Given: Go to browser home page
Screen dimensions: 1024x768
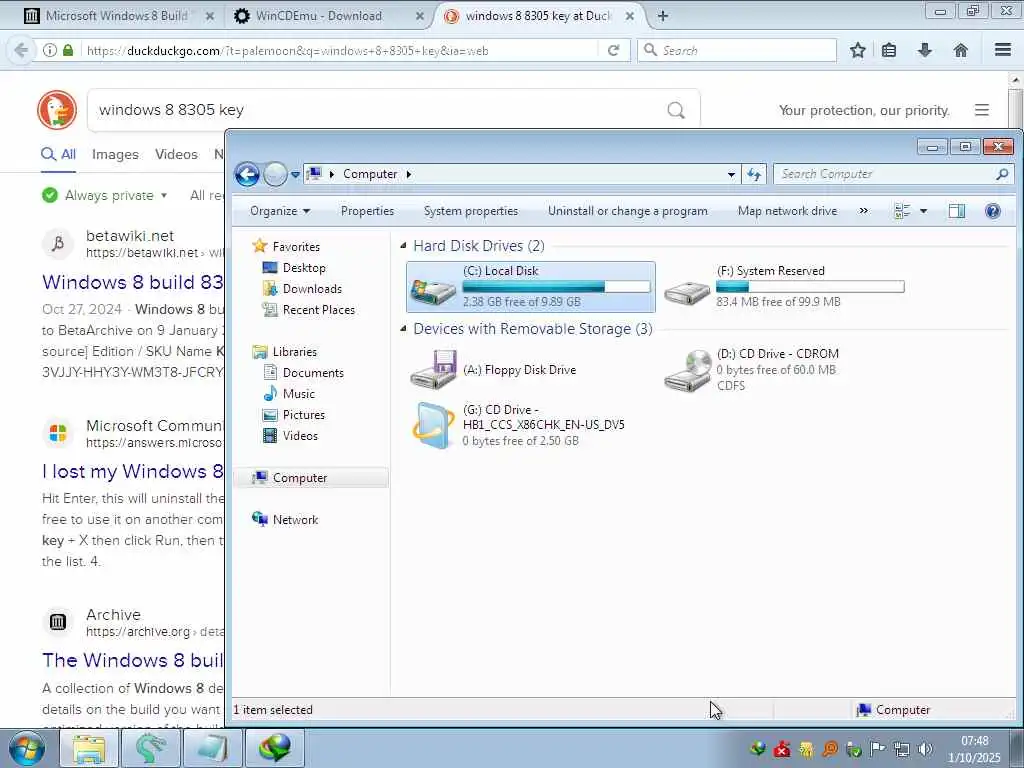Looking at the screenshot, I should [x=960, y=50].
